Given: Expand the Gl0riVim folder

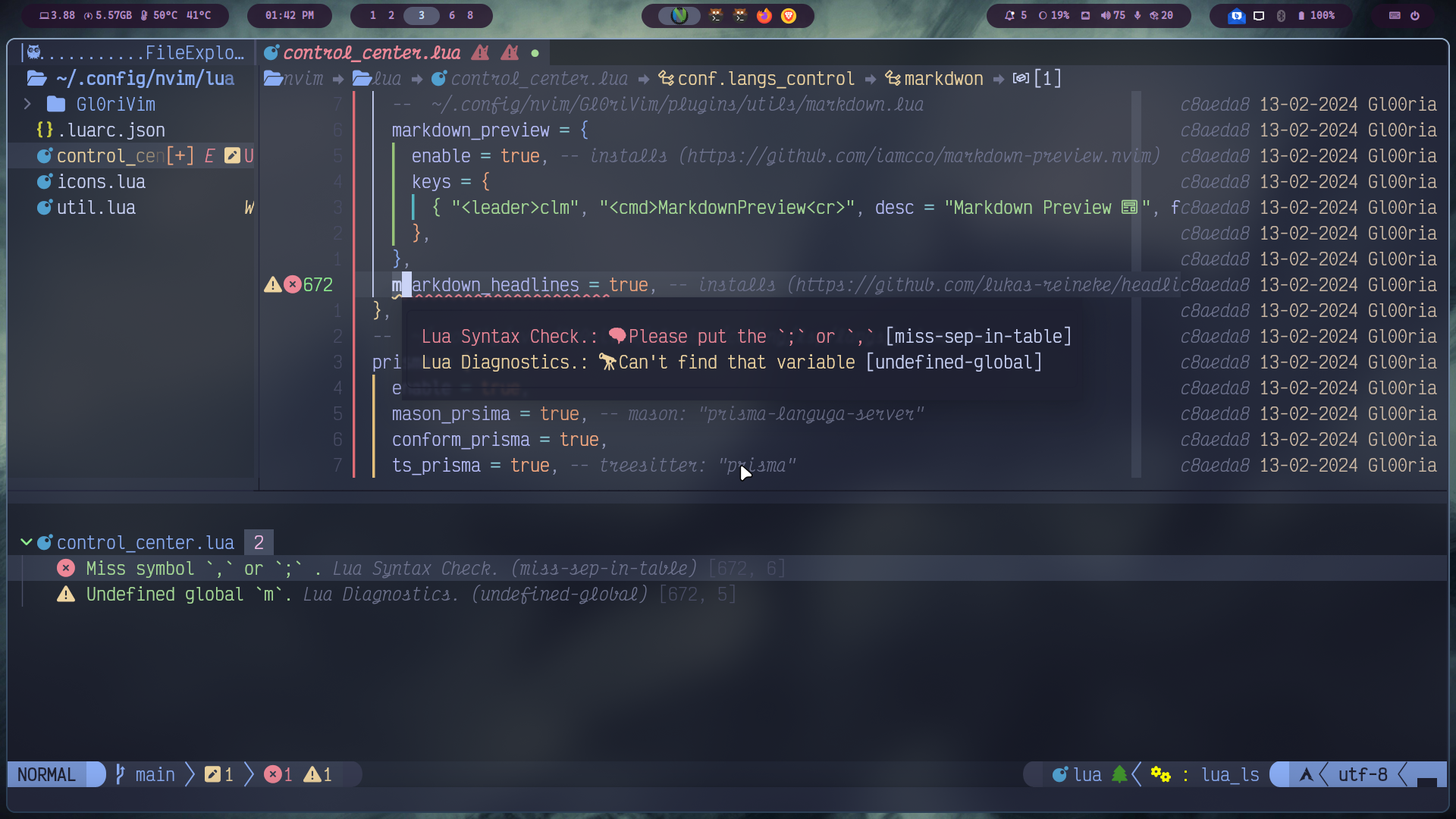Looking at the screenshot, I should 27,104.
